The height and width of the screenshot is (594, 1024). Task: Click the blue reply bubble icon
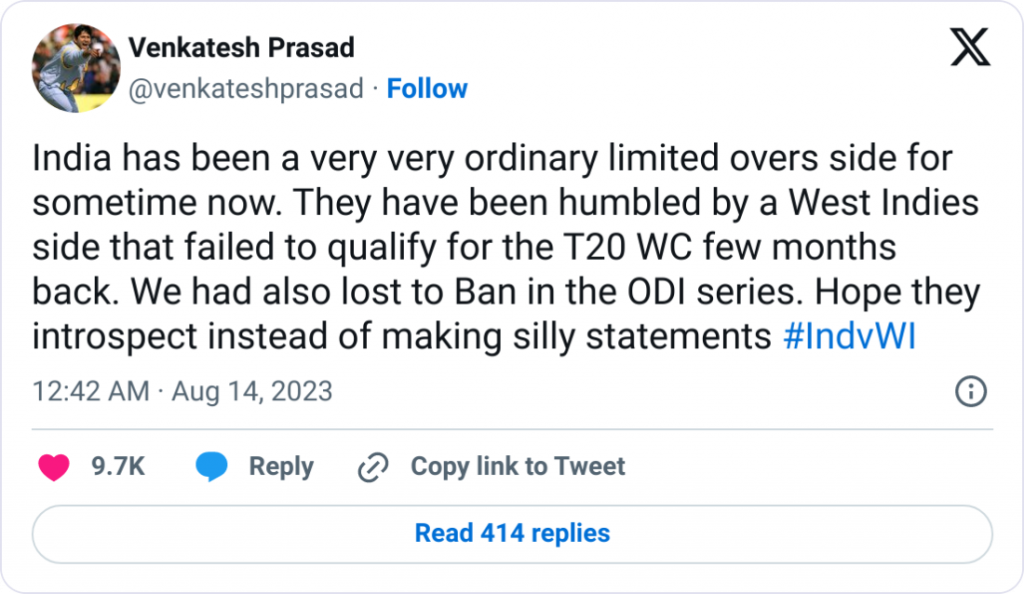coord(211,466)
